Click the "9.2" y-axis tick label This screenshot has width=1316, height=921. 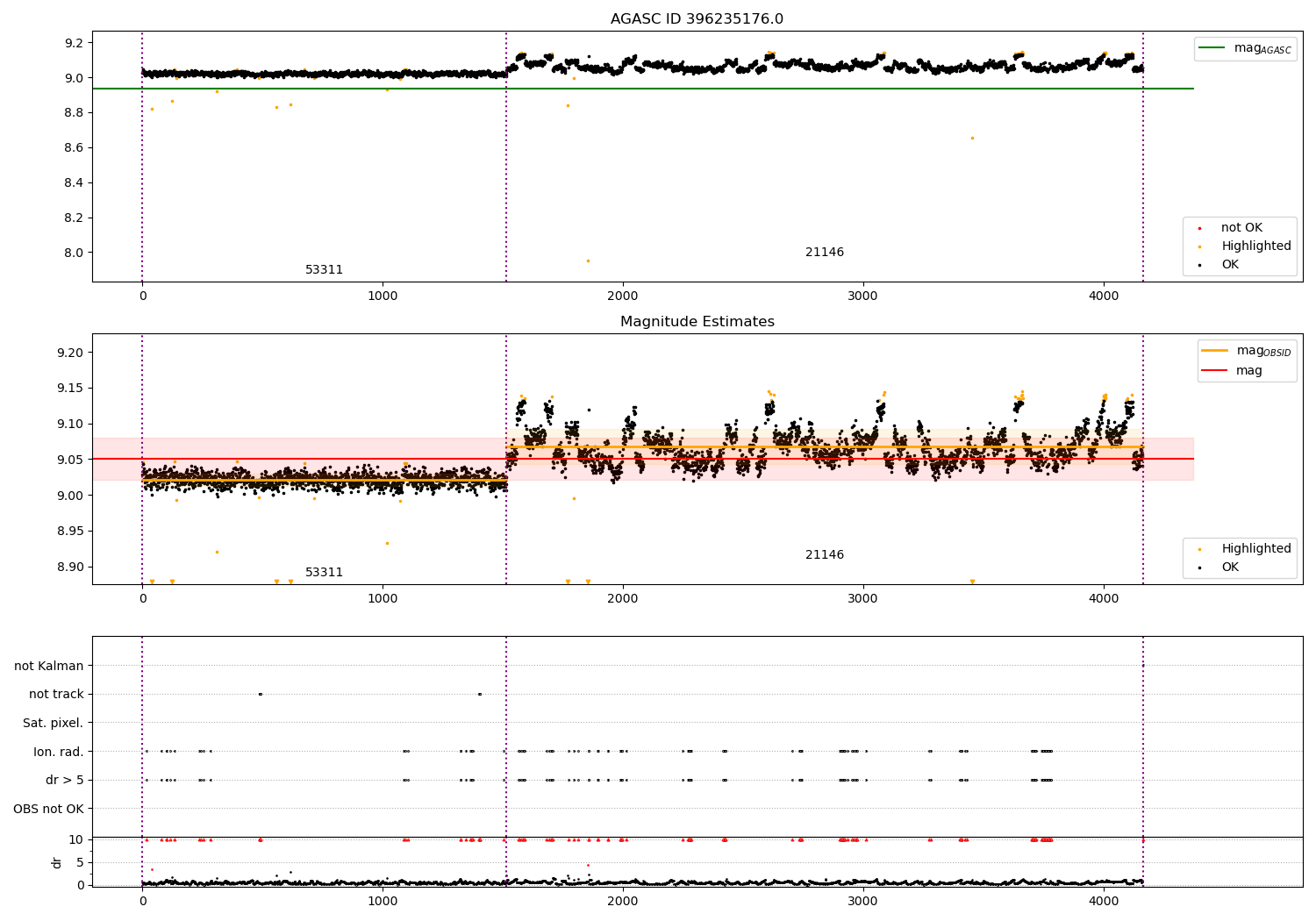(74, 43)
